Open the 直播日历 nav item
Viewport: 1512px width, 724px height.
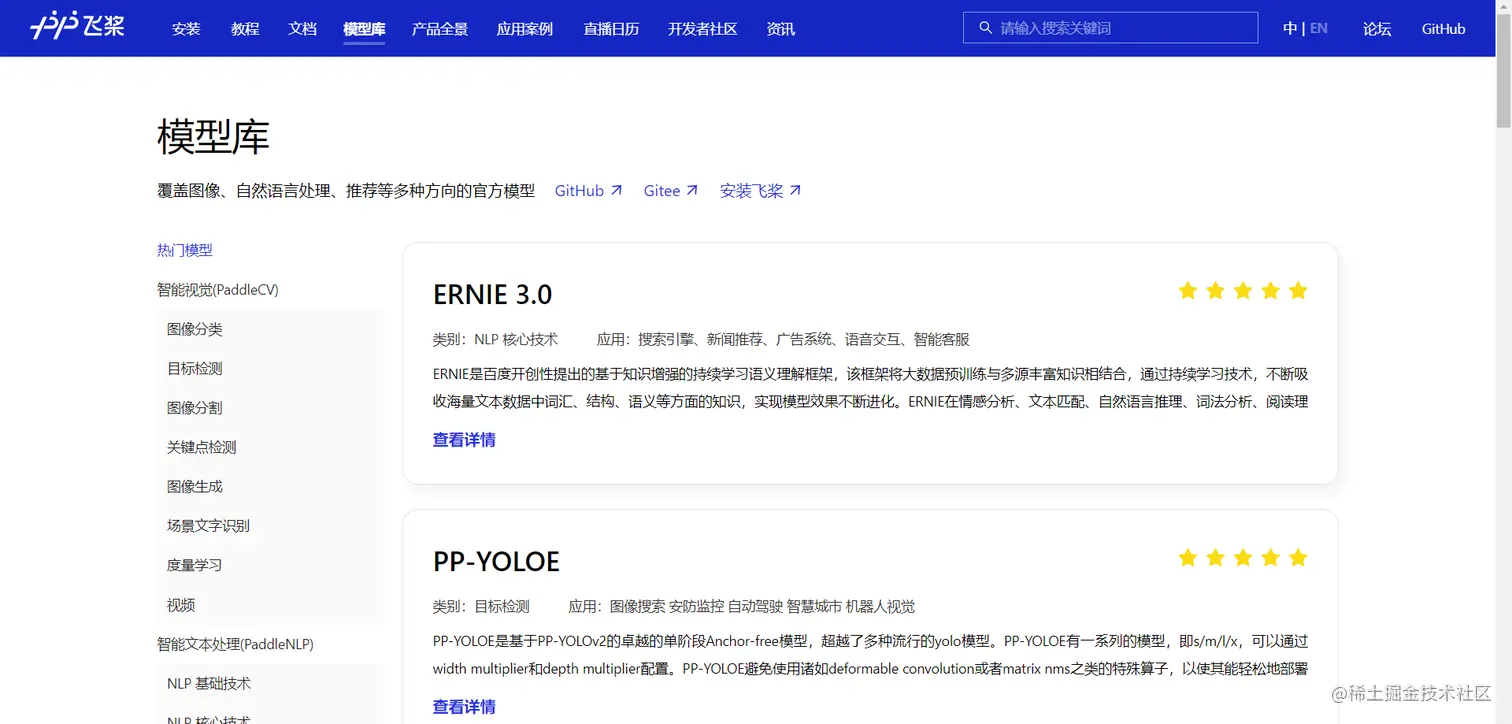click(611, 29)
